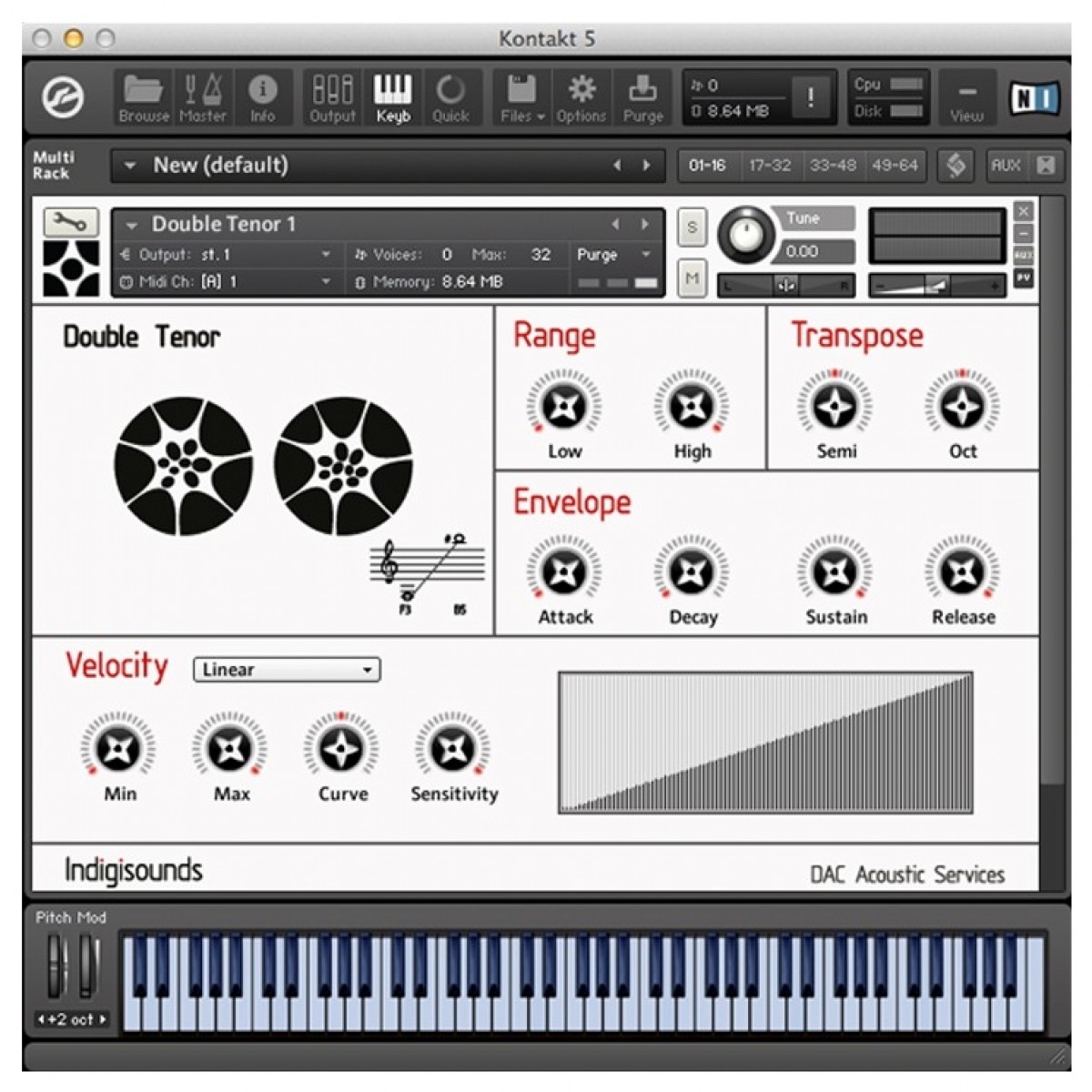1092x1092 pixels.
Task: Open the Options gear icon
Action: (581, 97)
